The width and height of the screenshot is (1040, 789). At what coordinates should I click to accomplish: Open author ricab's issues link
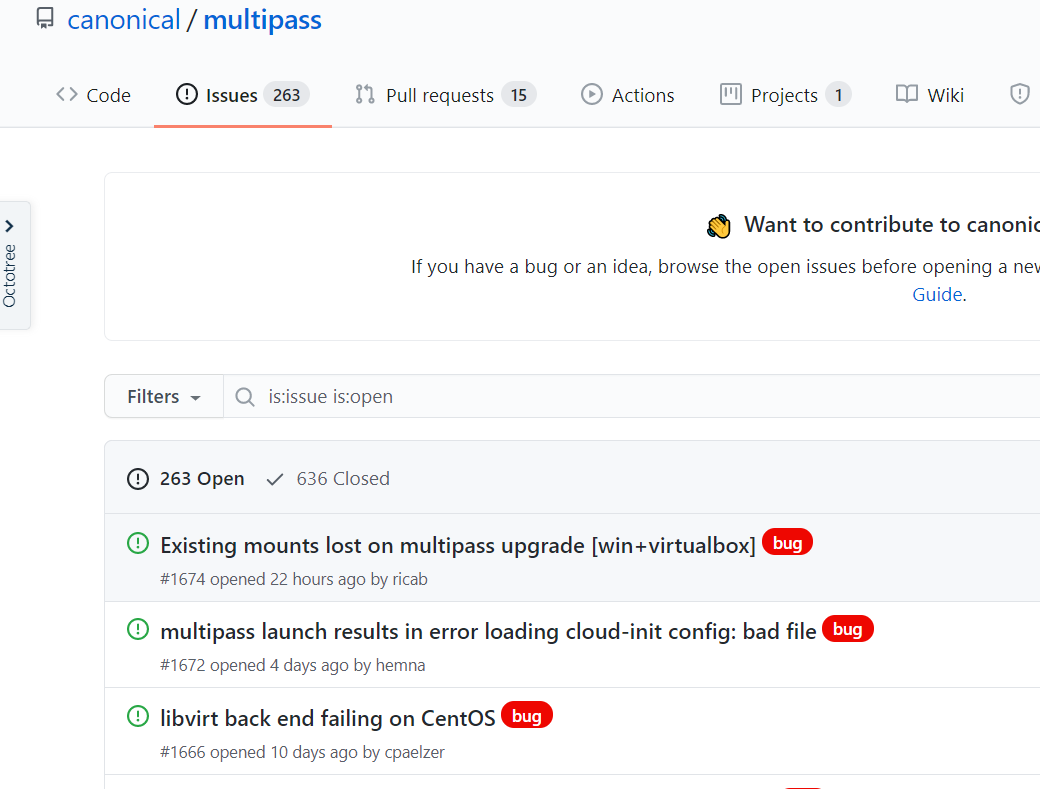click(x=410, y=579)
